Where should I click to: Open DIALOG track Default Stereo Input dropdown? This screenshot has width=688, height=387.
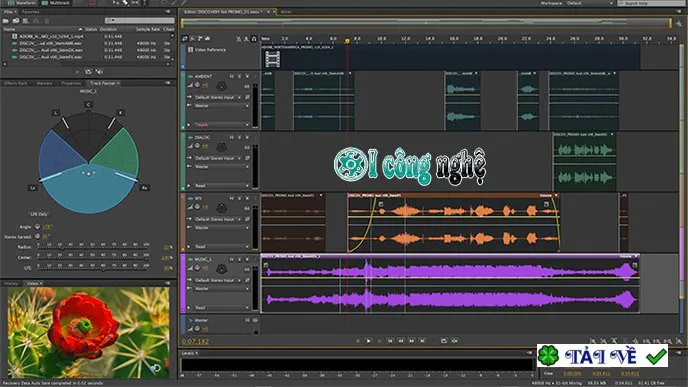(219, 158)
